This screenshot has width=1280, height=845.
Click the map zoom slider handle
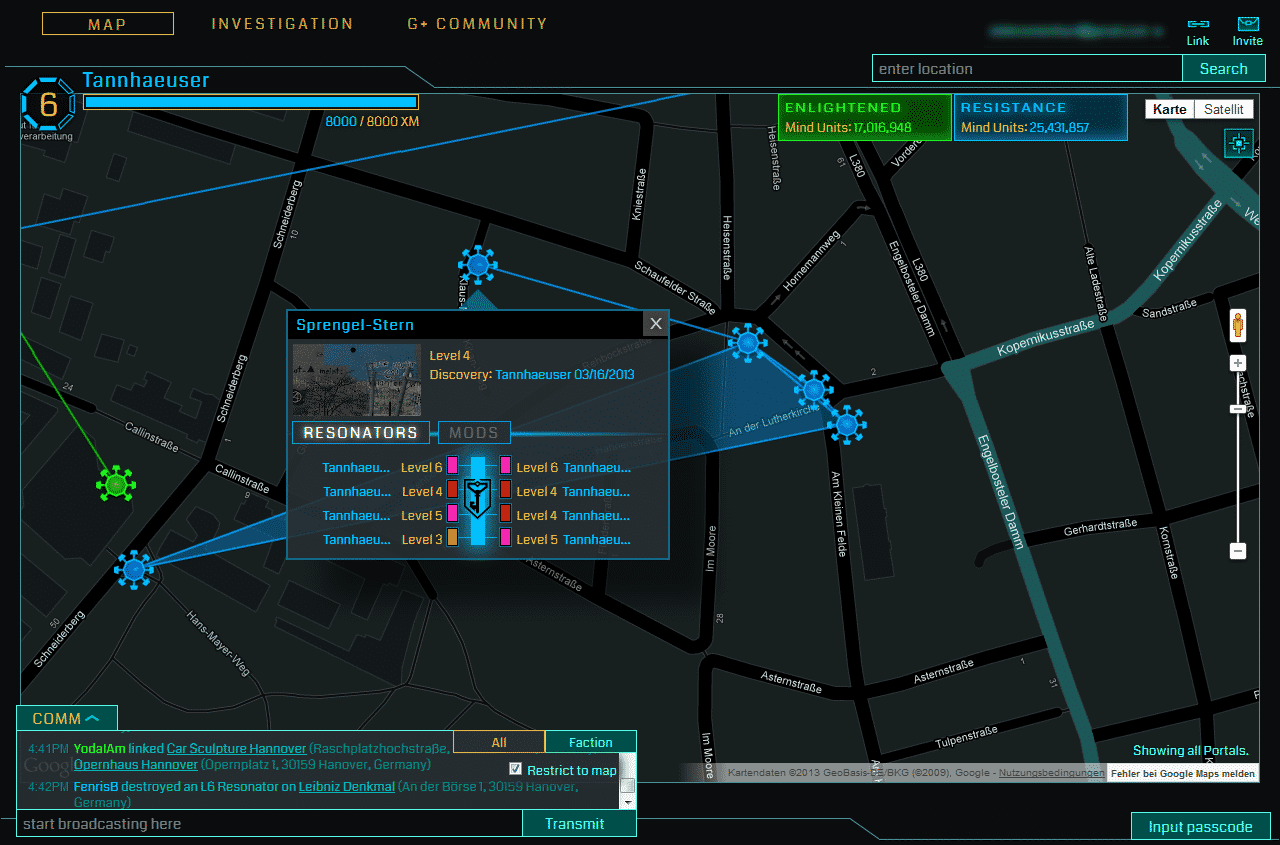coord(1238,408)
